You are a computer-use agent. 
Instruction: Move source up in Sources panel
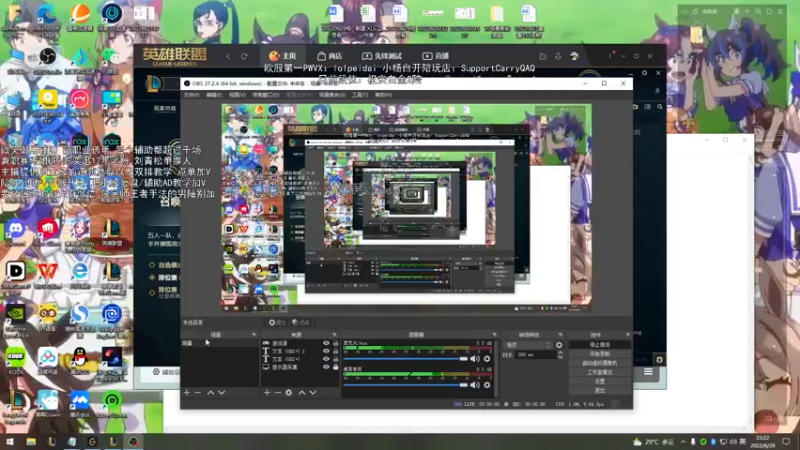click(302, 392)
